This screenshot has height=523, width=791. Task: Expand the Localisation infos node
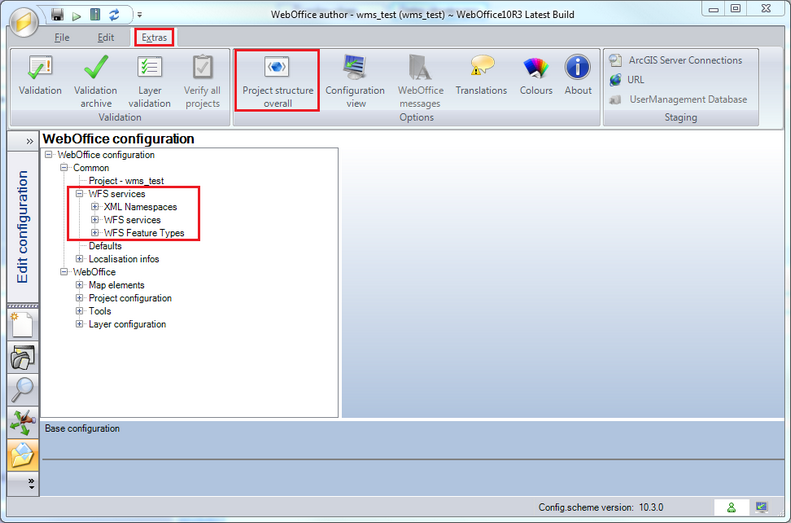(80, 259)
